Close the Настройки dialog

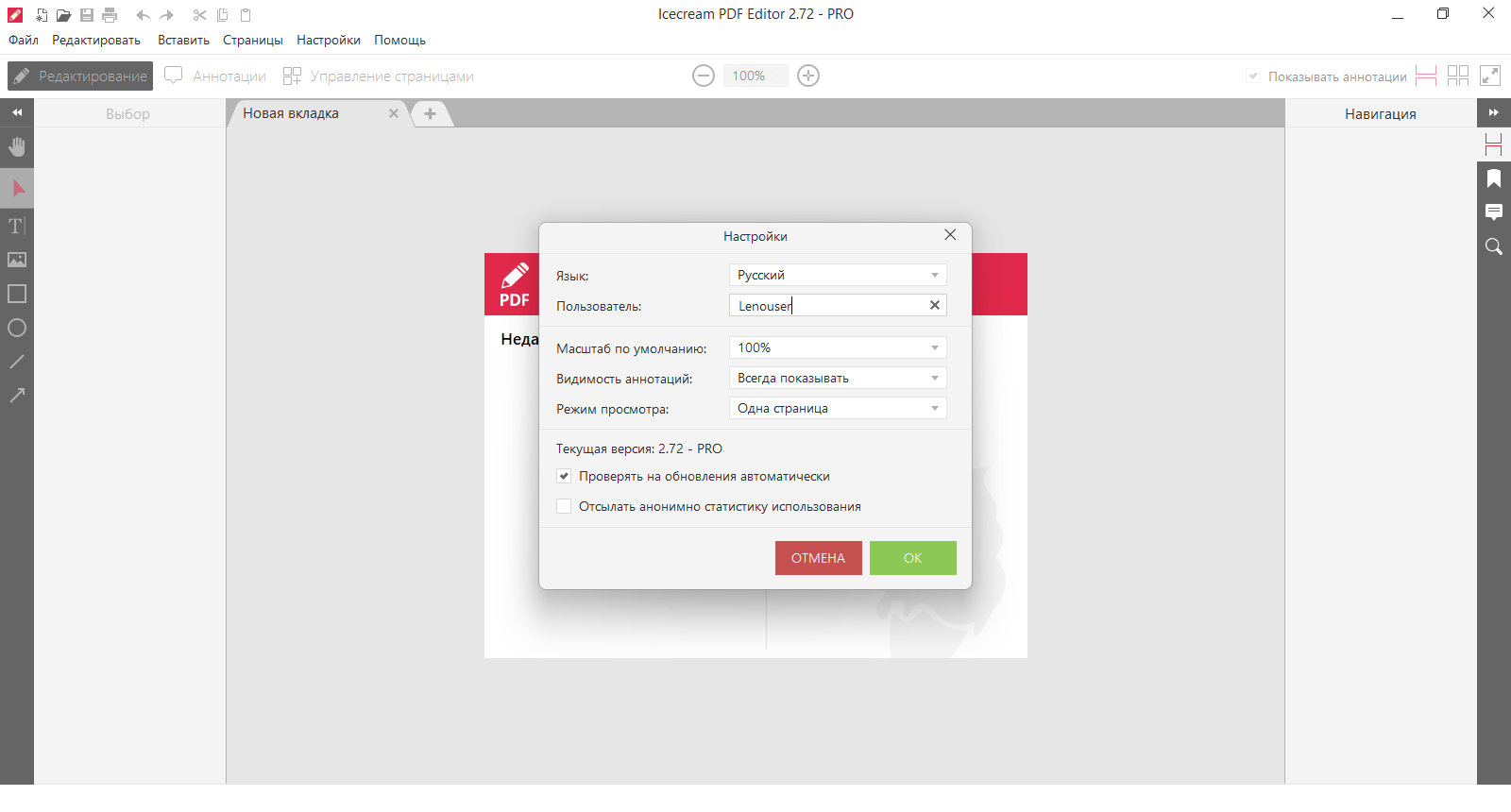[950, 235]
